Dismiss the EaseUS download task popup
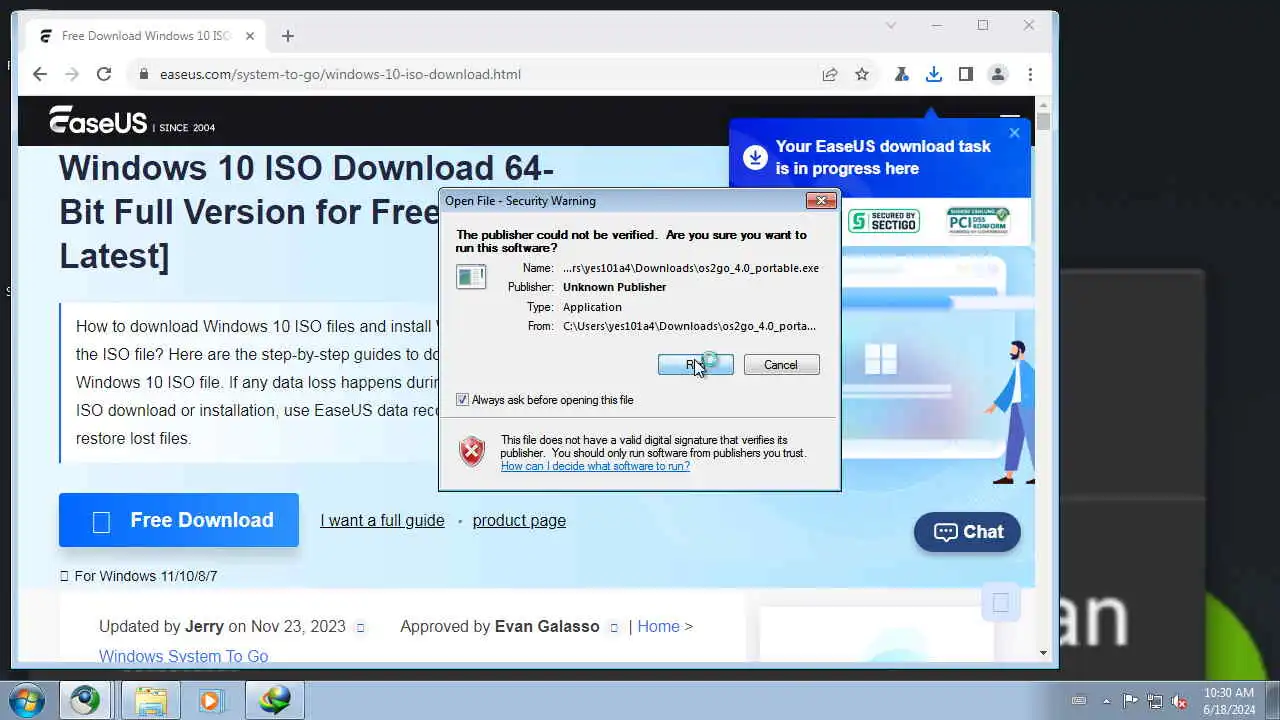Image resolution: width=1280 pixels, height=720 pixels. pos(1014,133)
